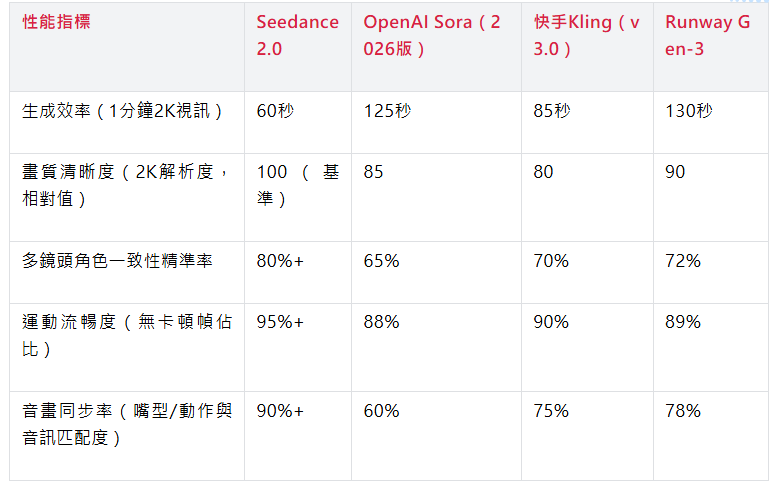Select the 音畫同步率 row label
The height and width of the screenshot is (492, 773).
pos(126,424)
